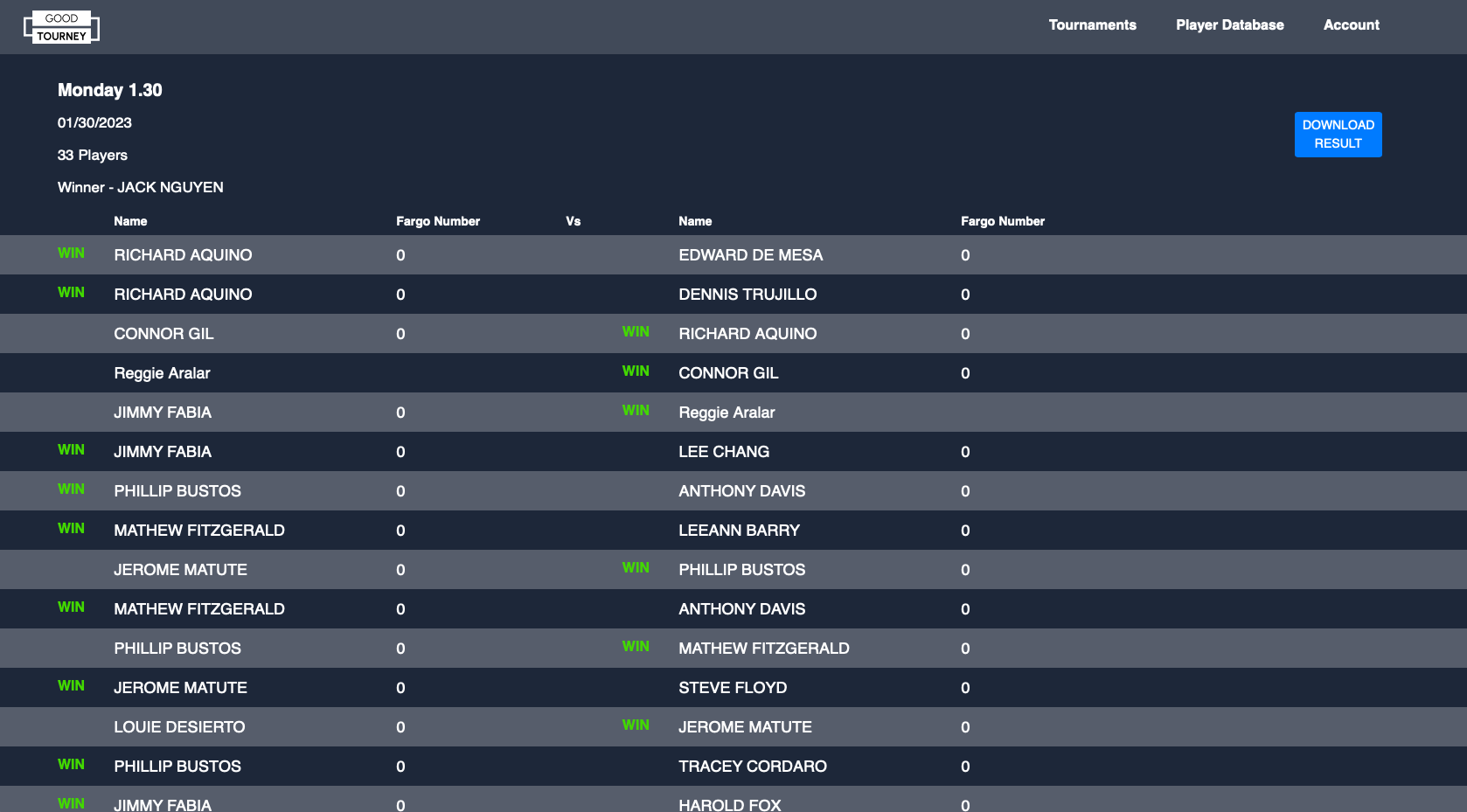Click the Monday 1.30 tournament title
Viewport: 1467px width, 812px height.
pos(110,90)
